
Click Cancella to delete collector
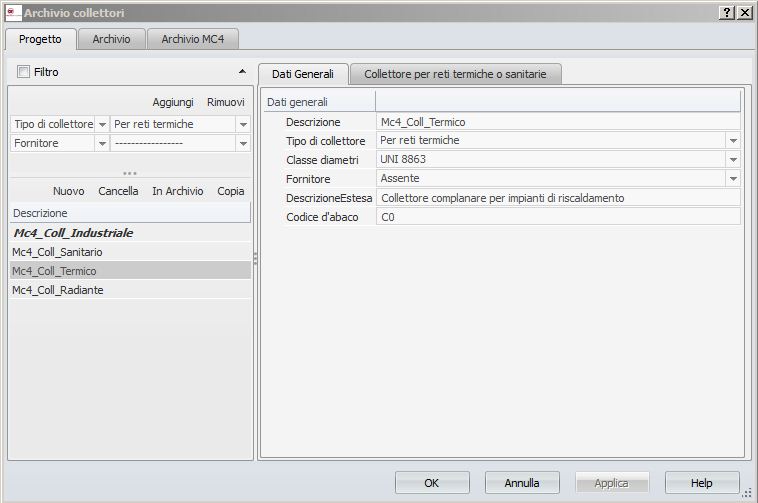(118, 191)
